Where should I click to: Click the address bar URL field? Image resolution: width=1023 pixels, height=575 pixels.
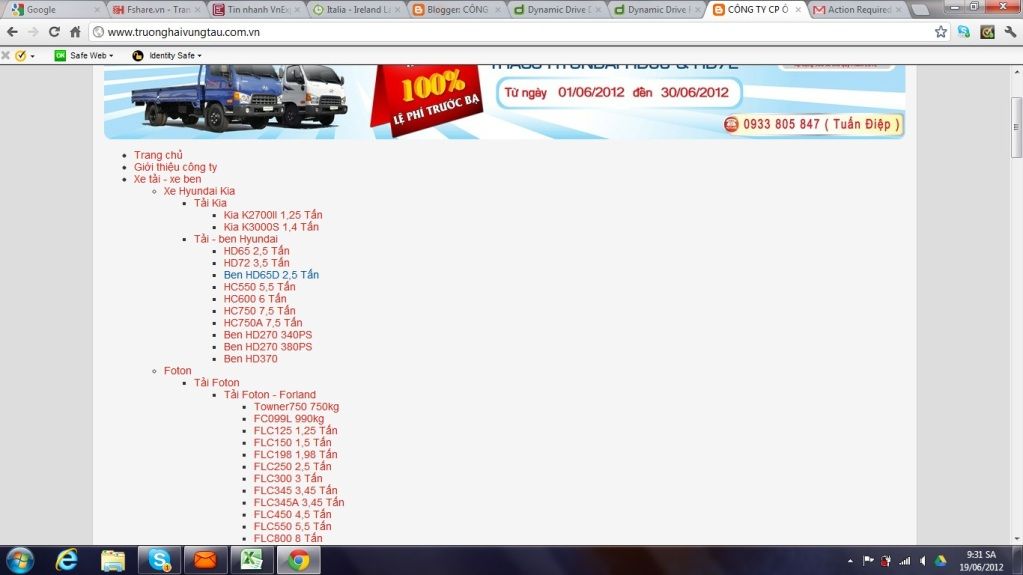point(500,32)
